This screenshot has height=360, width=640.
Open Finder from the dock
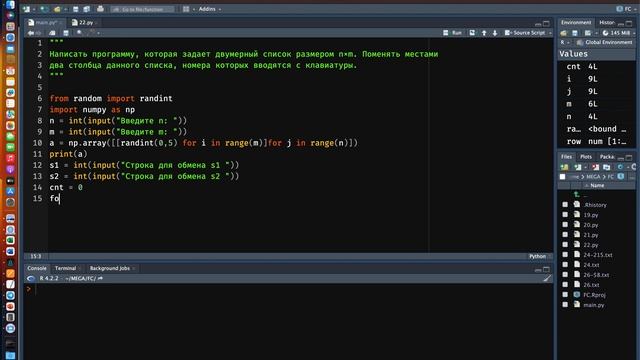[10, 5]
